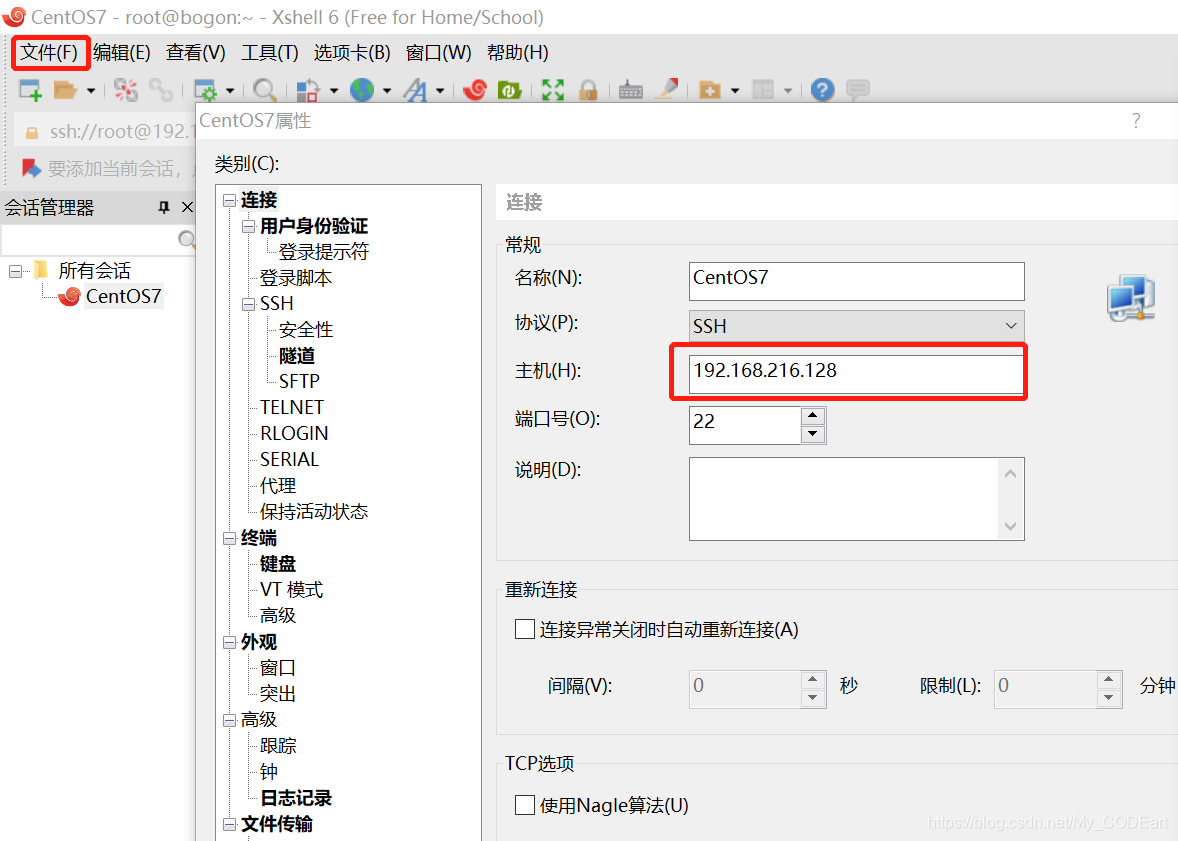Enable 使用Nagle算法(U) checkbox
1178x841 pixels.
point(524,805)
